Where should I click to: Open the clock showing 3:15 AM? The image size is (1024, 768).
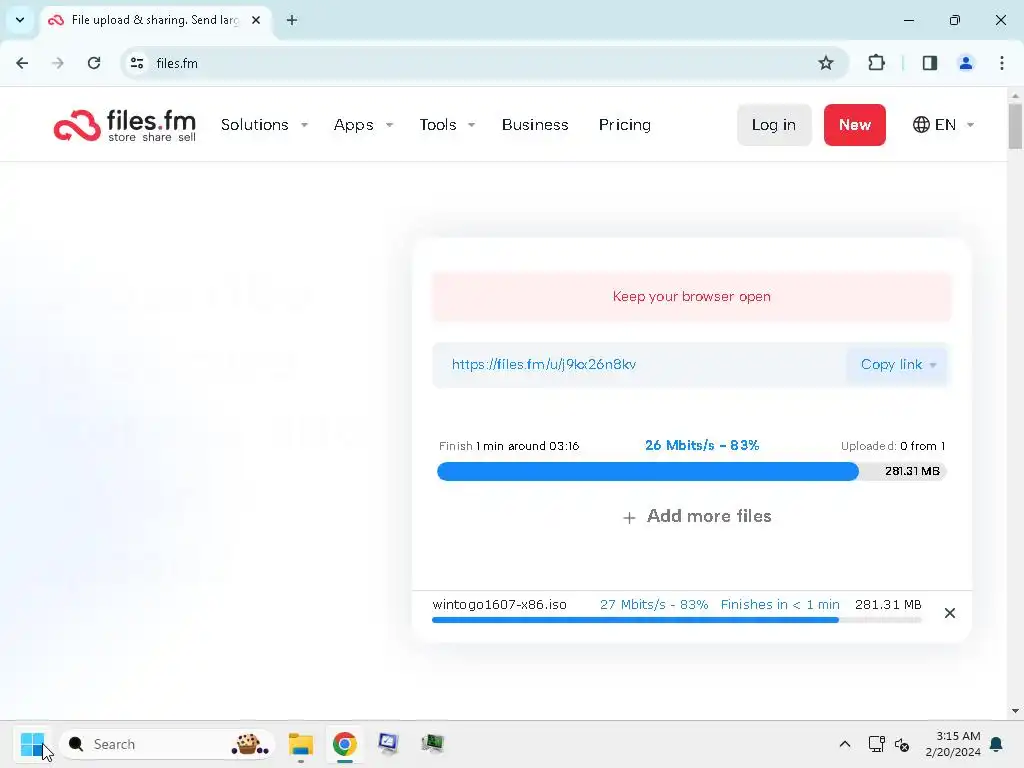coord(953,744)
